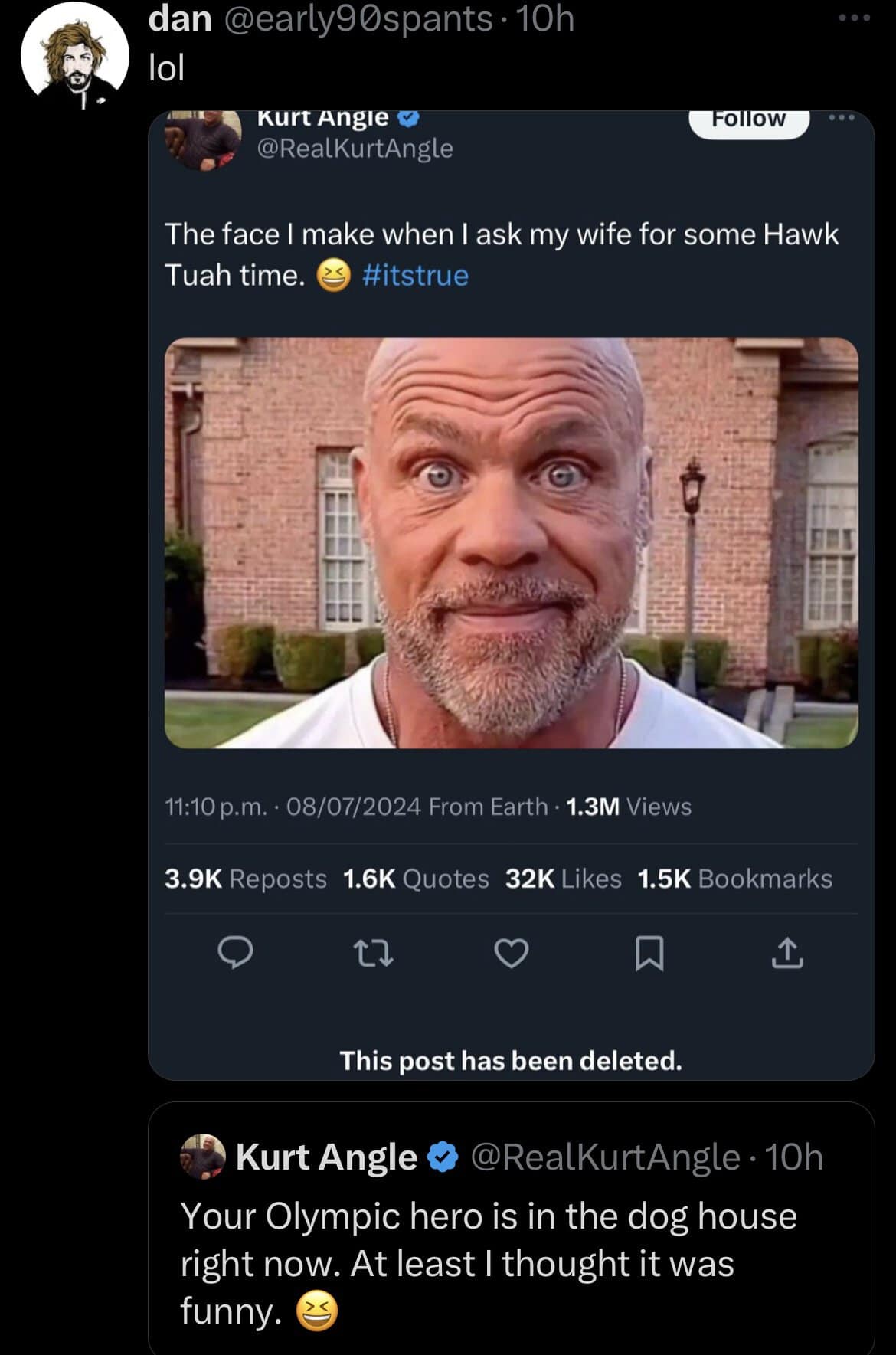Viewport: 896px width, 1355px height.
Task: View the 1.6K Quotes list
Action: 416,879
